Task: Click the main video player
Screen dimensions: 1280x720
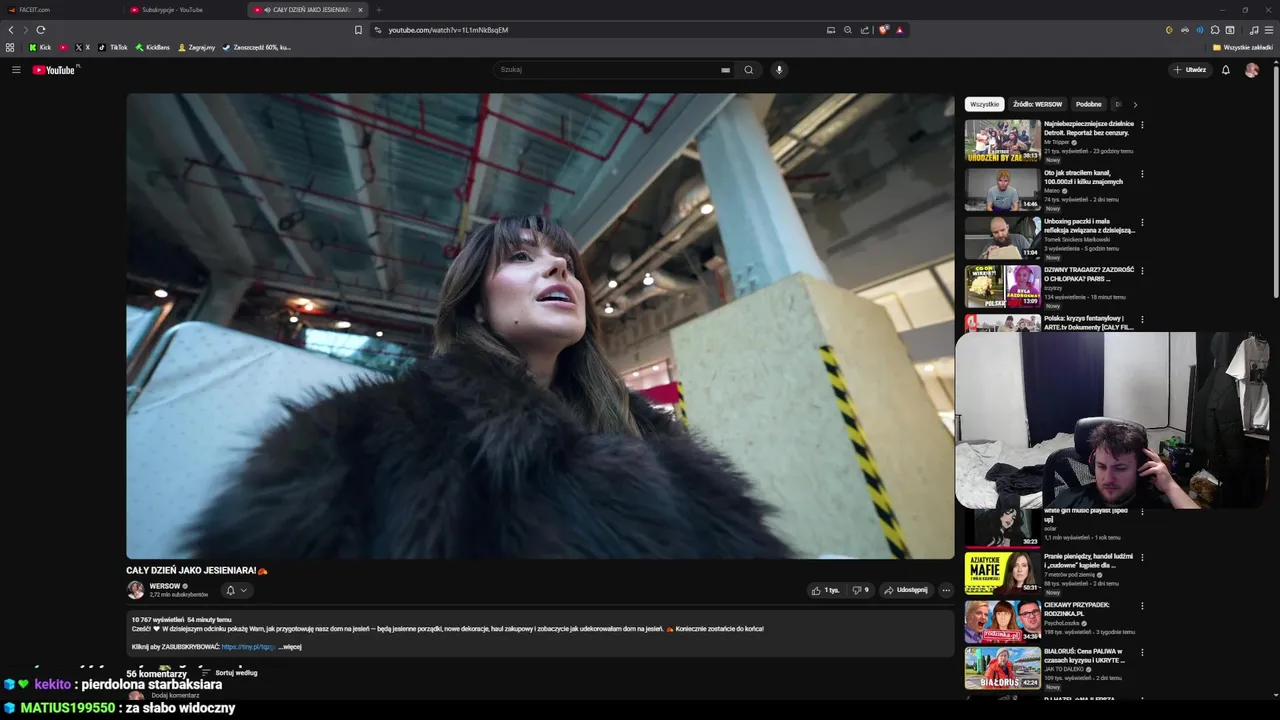Action: (x=540, y=326)
